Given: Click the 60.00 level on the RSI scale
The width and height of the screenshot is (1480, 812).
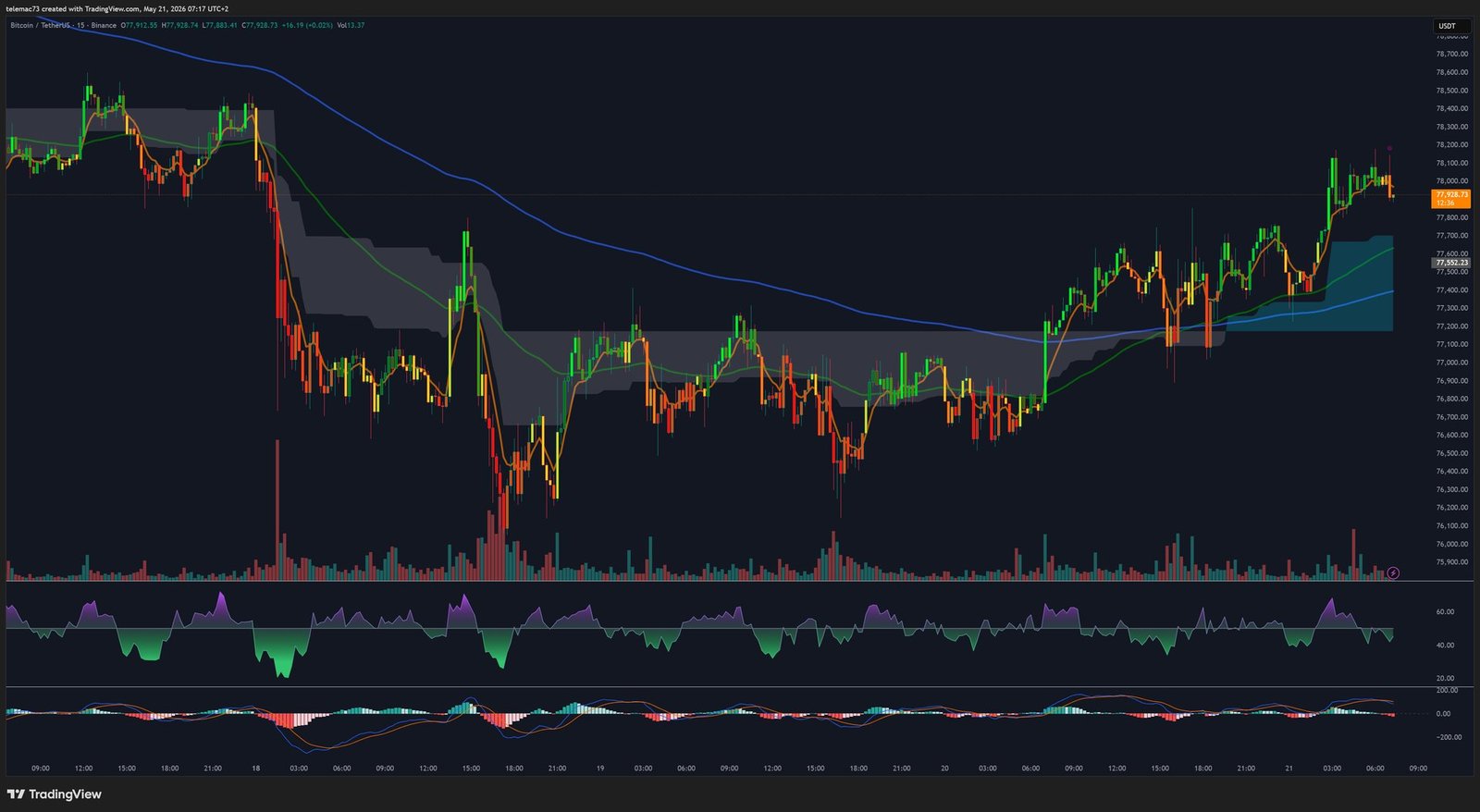Looking at the screenshot, I should 1445,612.
